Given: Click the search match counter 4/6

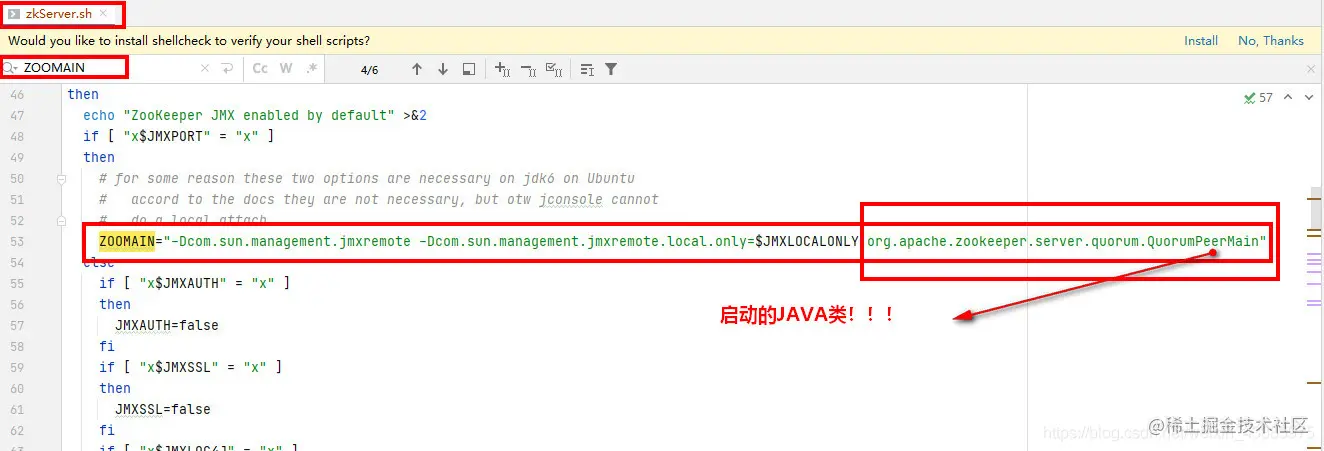Looking at the screenshot, I should point(369,69).
